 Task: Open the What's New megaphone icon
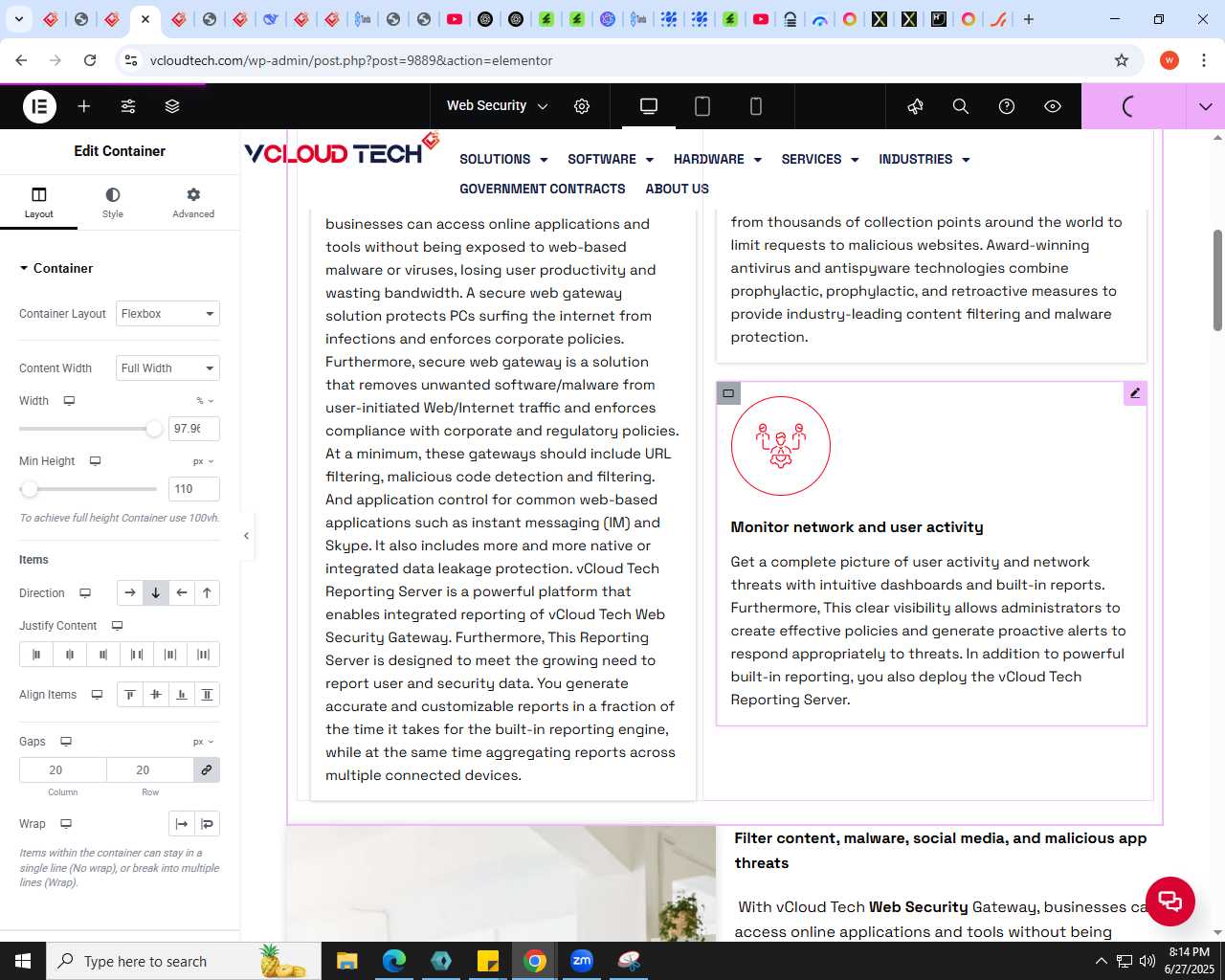point(915,106)
